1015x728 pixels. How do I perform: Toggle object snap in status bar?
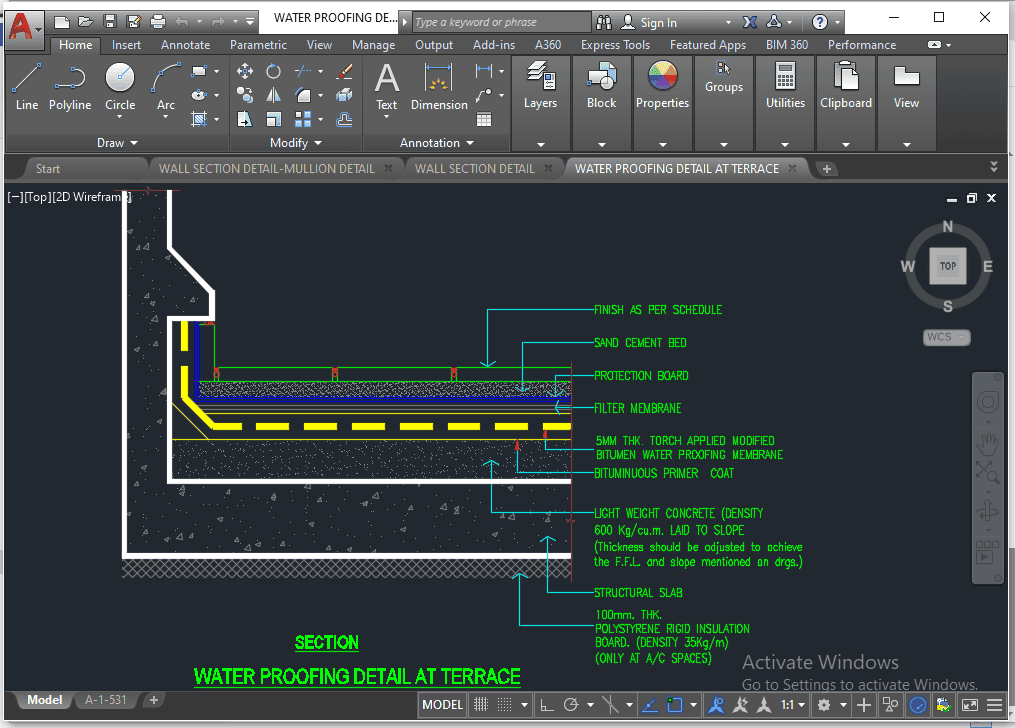pyautogui.click(x=676, y=705)
